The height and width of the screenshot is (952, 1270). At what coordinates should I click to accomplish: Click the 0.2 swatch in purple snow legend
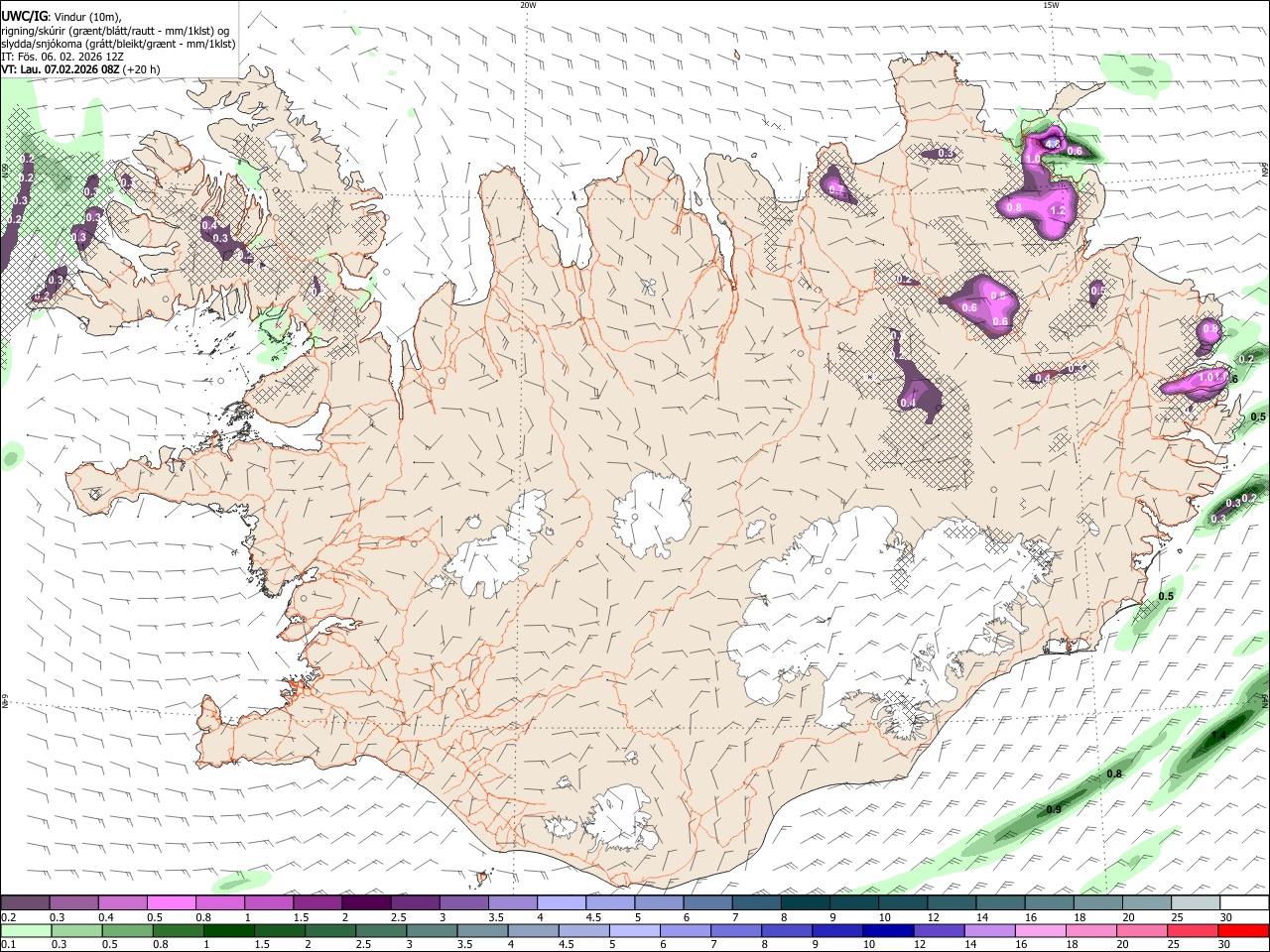click(25, 903)
